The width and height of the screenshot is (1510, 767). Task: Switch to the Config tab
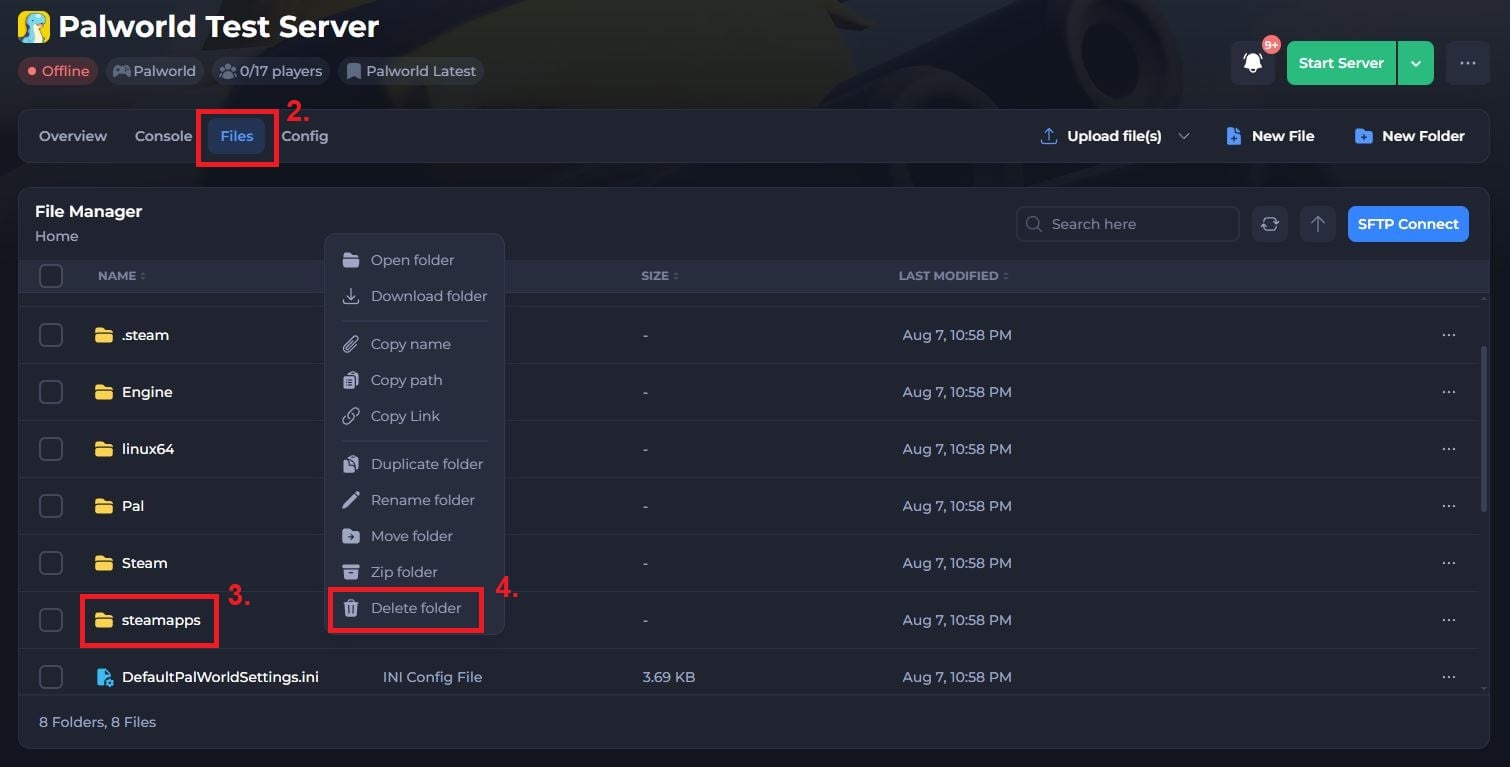[305, 136]
